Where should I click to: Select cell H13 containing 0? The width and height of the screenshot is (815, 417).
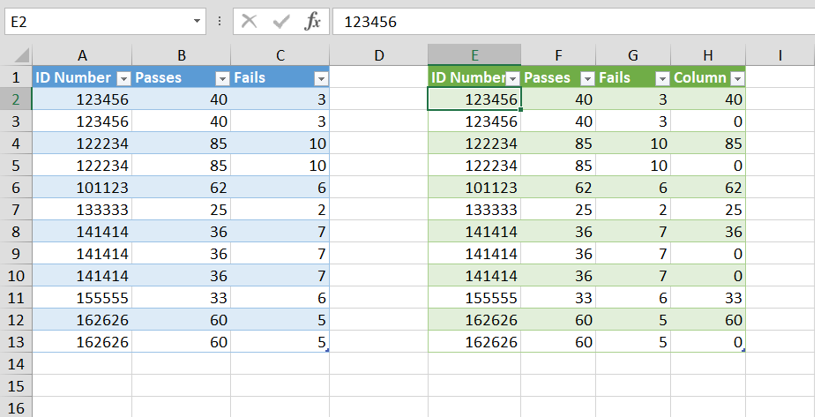tap(708, 342)
